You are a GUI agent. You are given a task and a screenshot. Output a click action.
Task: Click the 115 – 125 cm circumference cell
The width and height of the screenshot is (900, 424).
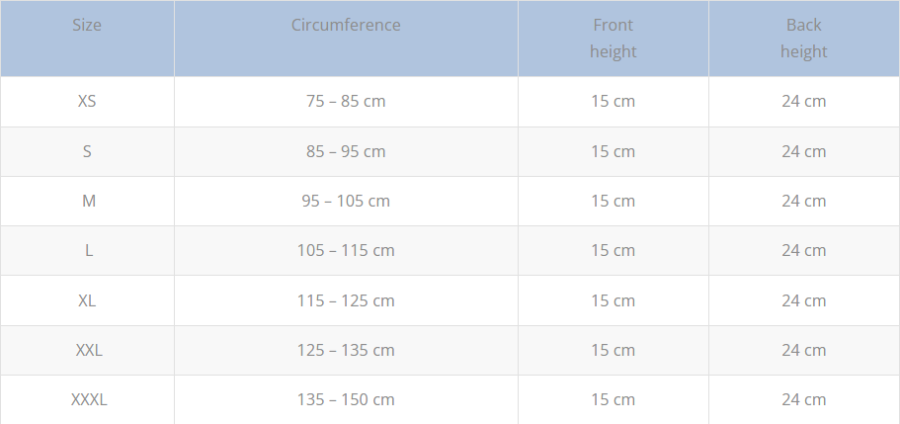pos(346,301)
